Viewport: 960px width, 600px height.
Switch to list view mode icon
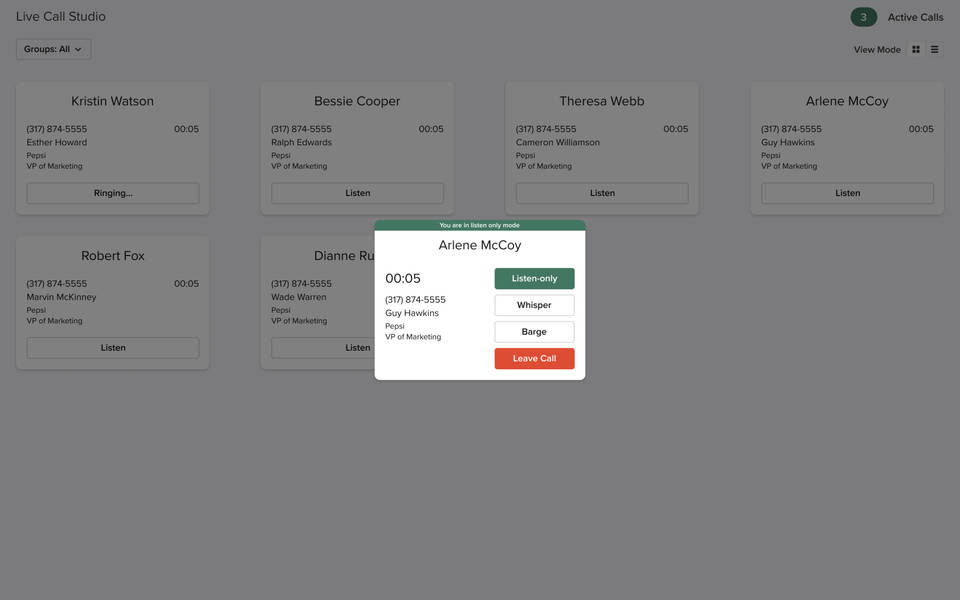click(935, 49)
